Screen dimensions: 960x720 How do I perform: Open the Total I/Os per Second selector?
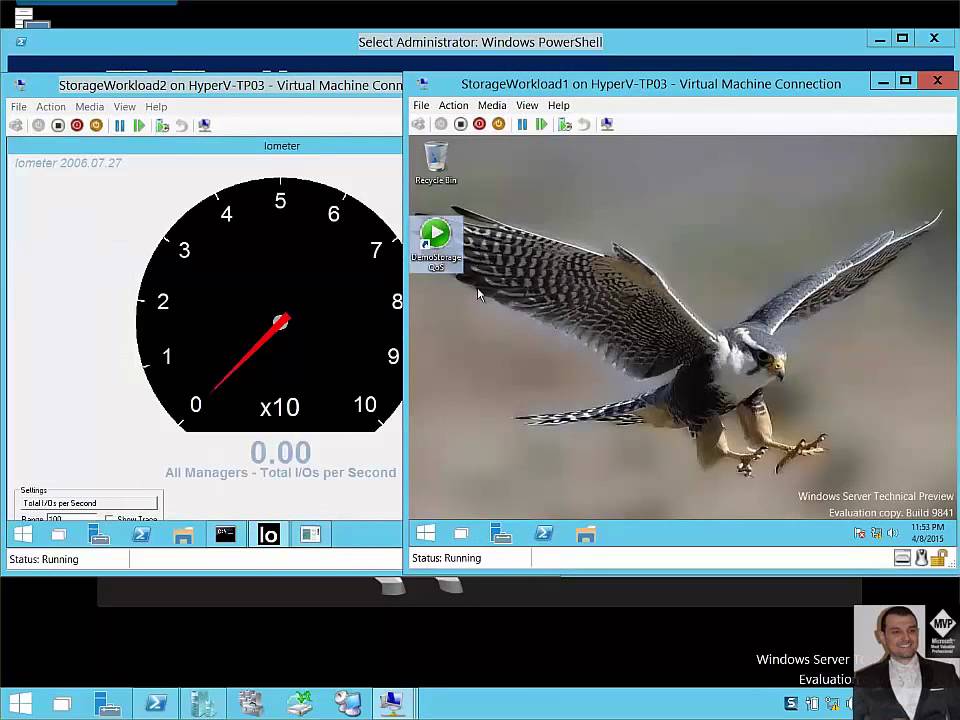point(89,503)
